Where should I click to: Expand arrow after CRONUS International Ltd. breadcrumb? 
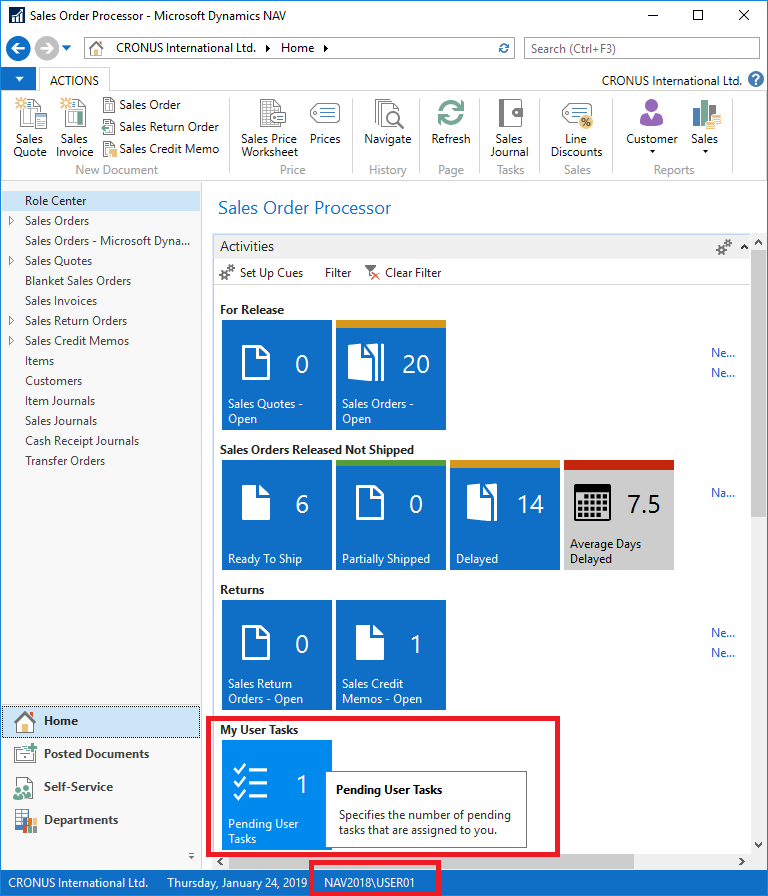[268, 49]
